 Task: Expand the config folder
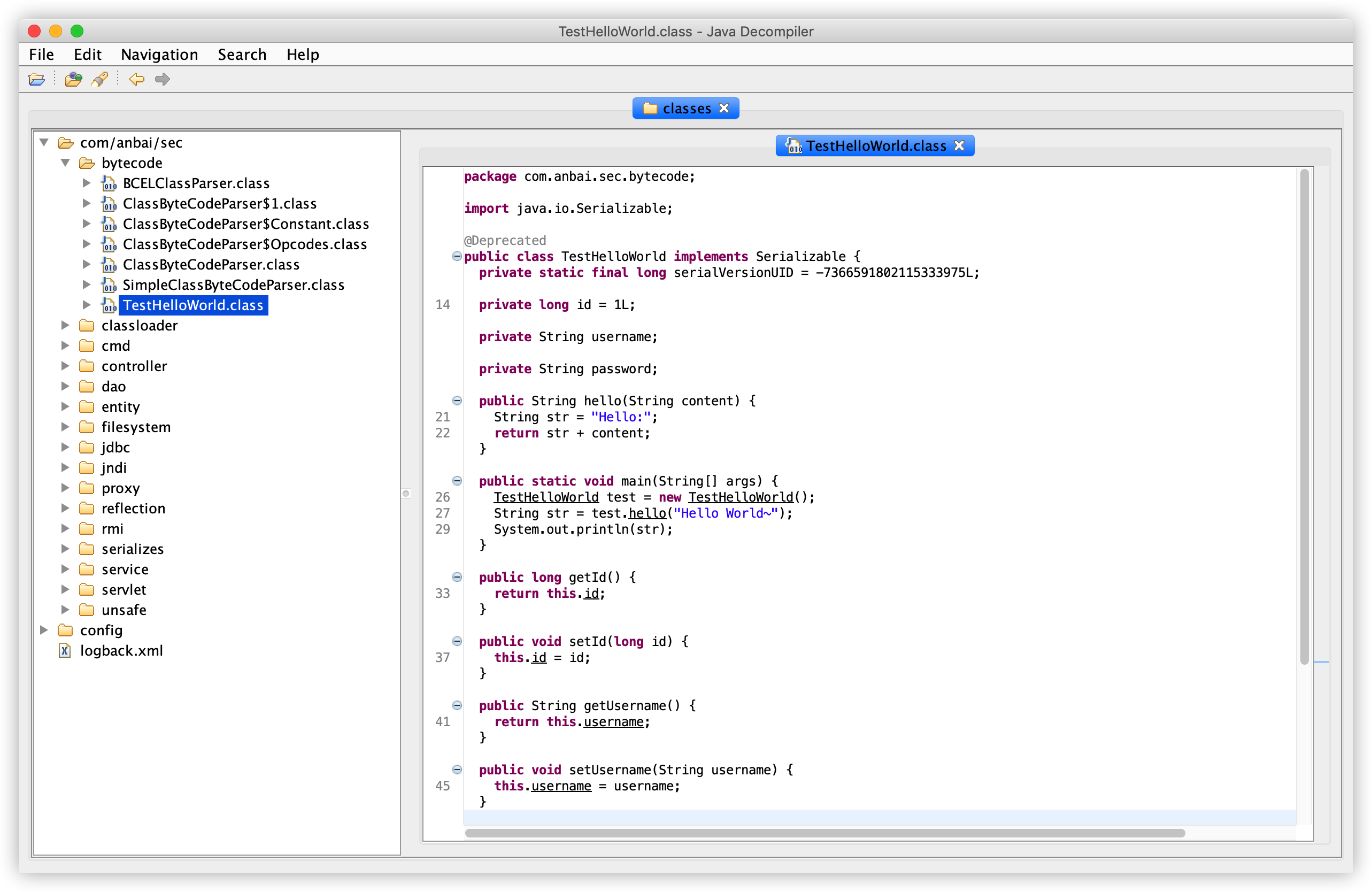click(x=44, y=630)
